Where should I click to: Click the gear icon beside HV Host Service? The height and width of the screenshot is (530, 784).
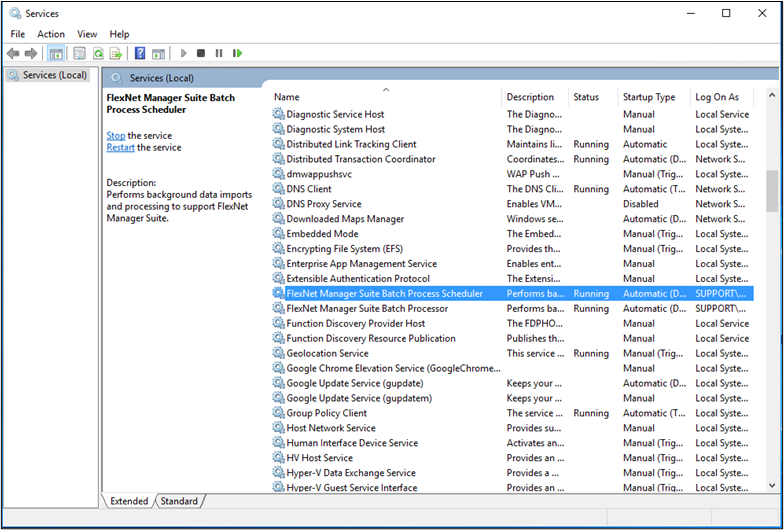278,458
